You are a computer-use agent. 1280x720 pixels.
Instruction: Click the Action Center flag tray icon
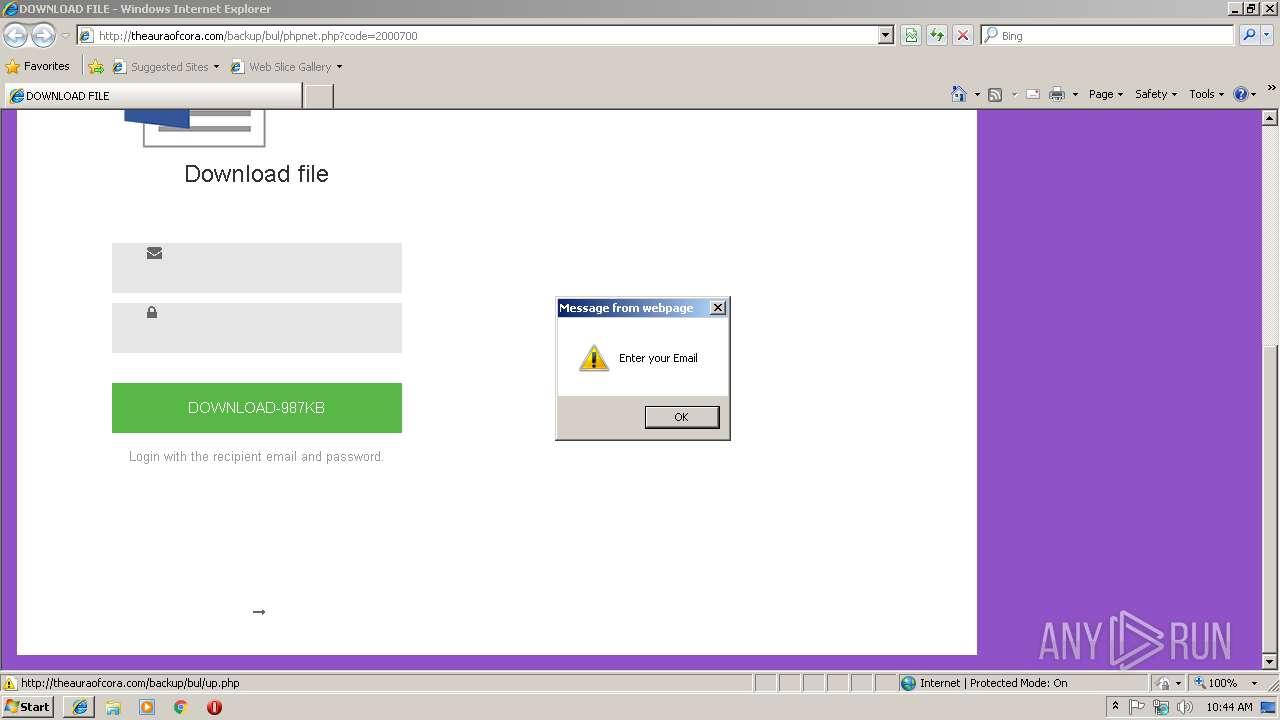[x=1137, y=707]
